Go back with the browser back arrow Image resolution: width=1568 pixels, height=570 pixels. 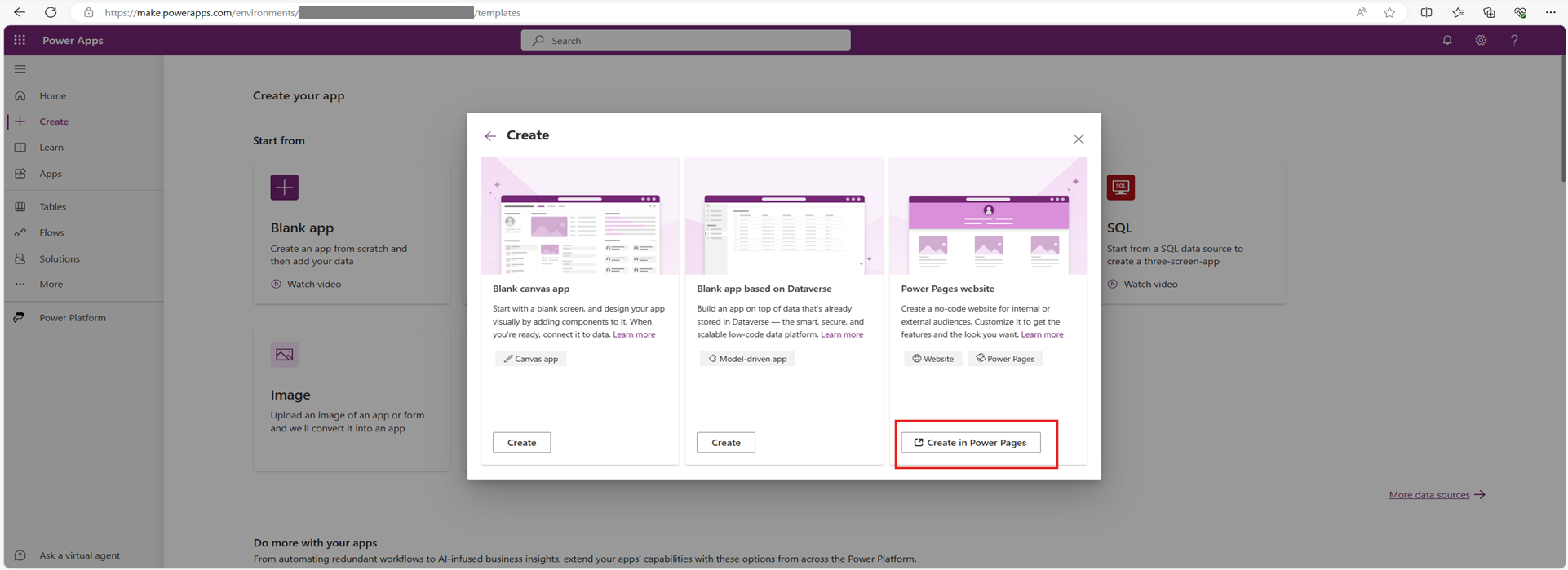(x=20, y=12)
